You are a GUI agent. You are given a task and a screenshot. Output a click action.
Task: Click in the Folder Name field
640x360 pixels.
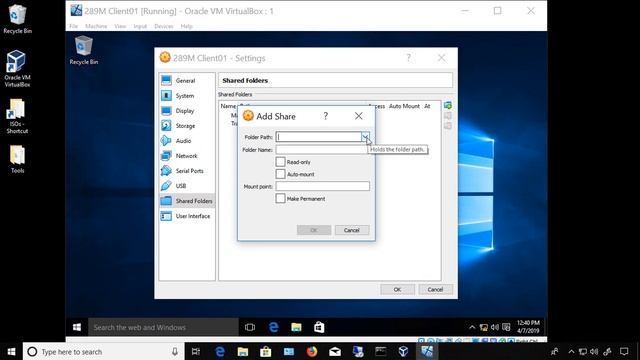click(322, 150)
